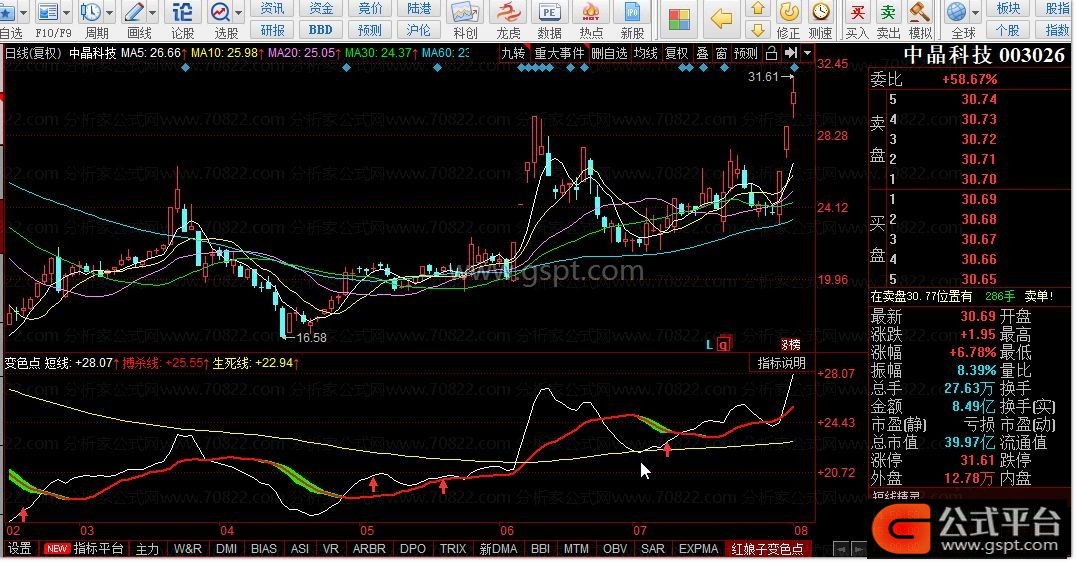Click the red Q marker on chart

point(723,344)
